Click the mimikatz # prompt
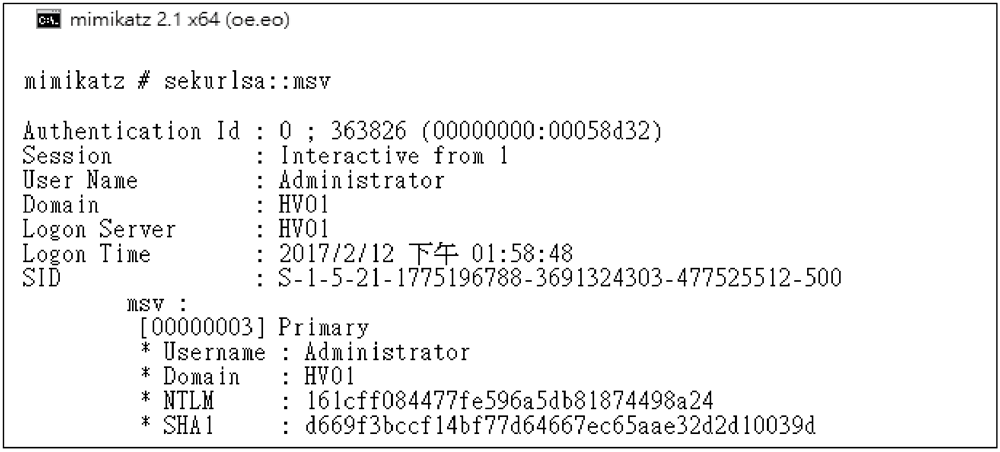Viewport: 1000px width, 452px height. click(87, 82)
